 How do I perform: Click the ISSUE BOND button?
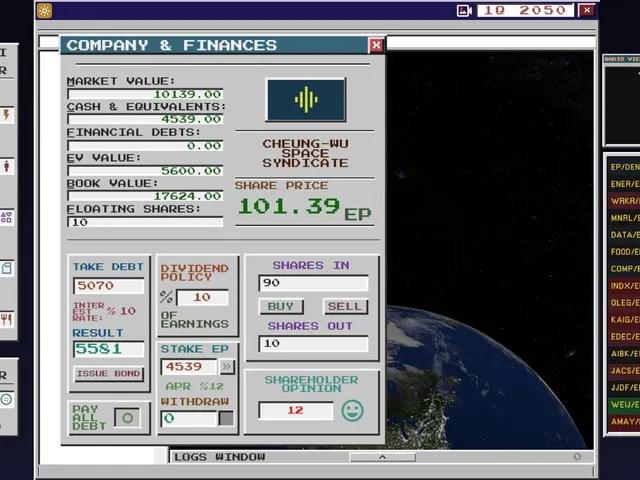(x=109, y=373)
